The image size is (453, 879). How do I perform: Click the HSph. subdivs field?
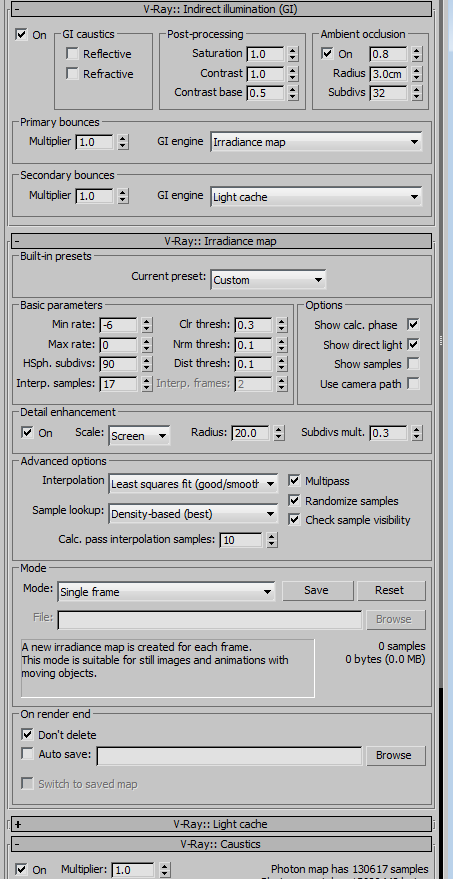[118, 364]
